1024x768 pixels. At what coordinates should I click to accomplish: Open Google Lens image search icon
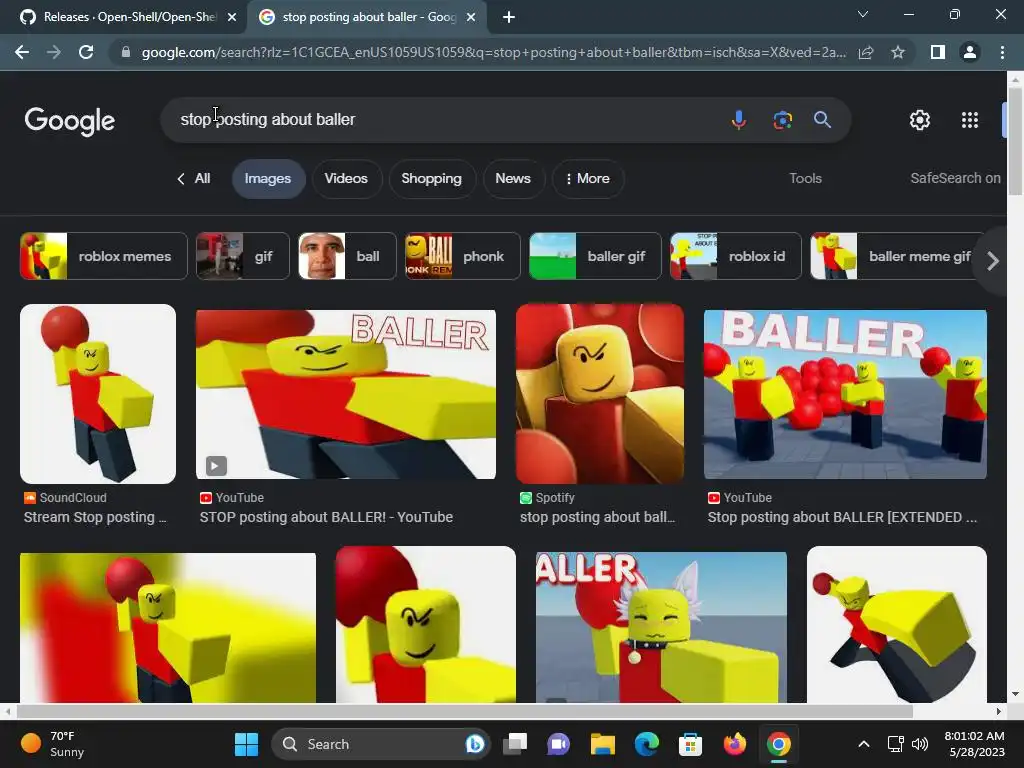click(782, 120)
